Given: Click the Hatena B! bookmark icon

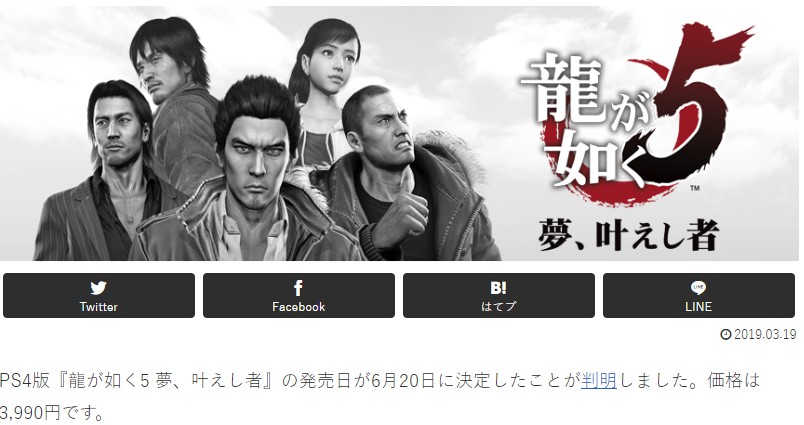Looking at the screenshot, I should pos(498,288).
